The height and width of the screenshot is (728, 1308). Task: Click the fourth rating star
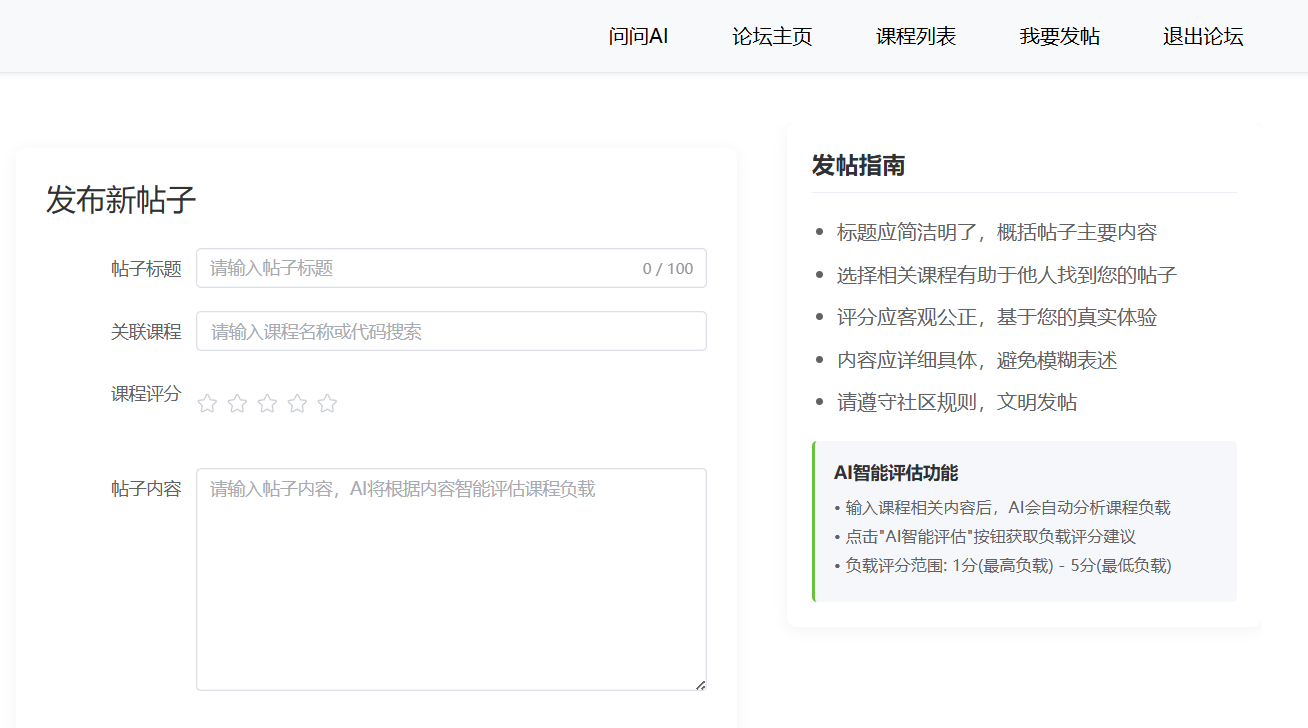[297, 403]
